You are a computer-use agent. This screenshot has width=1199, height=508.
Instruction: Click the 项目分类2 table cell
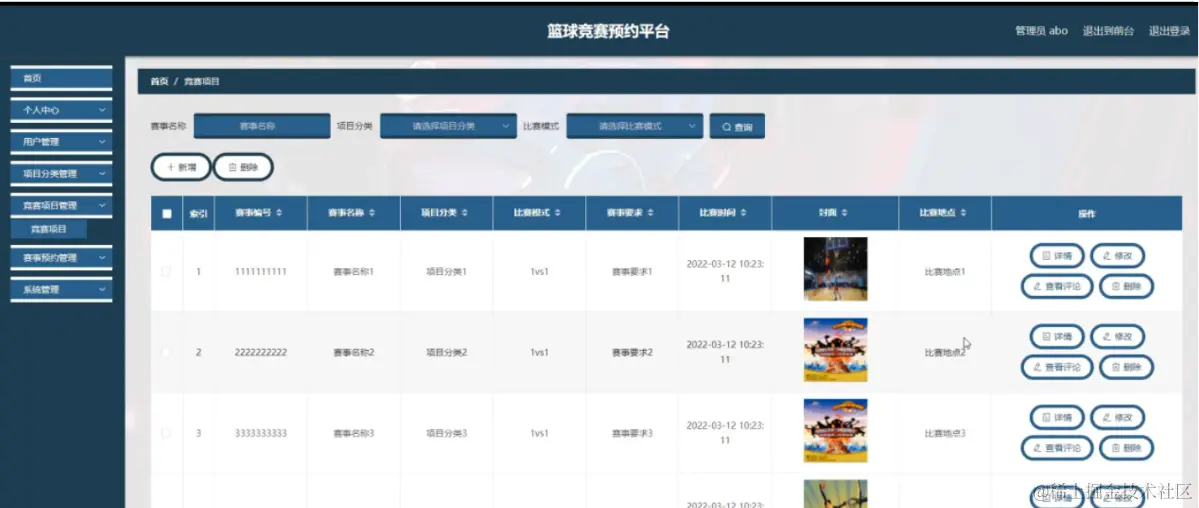click(447, 353)
